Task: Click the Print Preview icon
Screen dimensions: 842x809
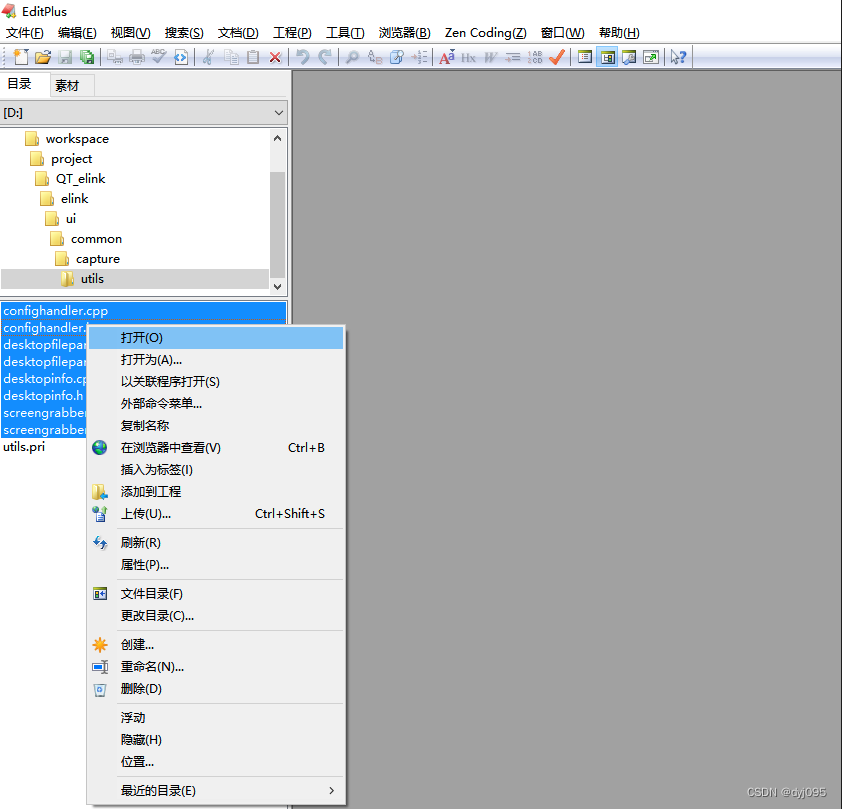Action: pos(114,56)
